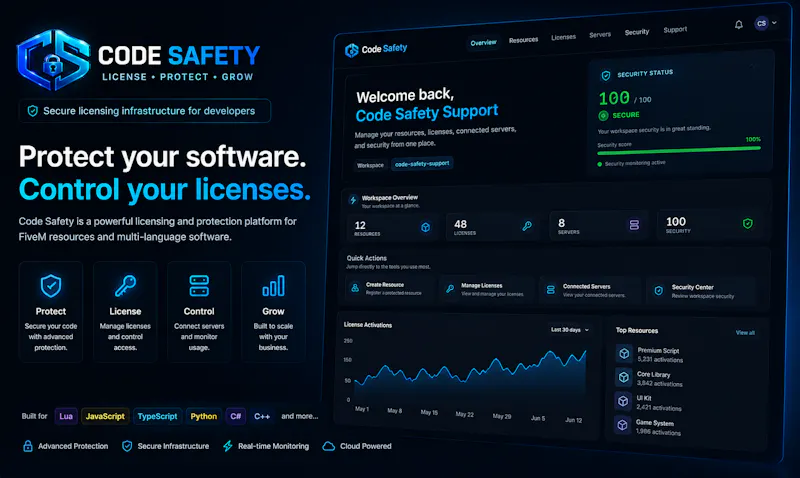
Task: Click the Manage Licenses quick action
Action: (487, 289)
